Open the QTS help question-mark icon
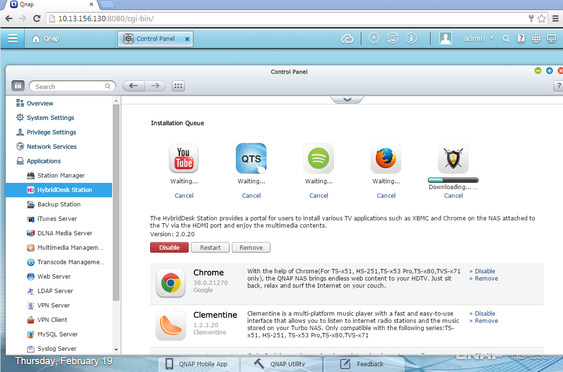 pyautogui.click(x=521, y=38)
